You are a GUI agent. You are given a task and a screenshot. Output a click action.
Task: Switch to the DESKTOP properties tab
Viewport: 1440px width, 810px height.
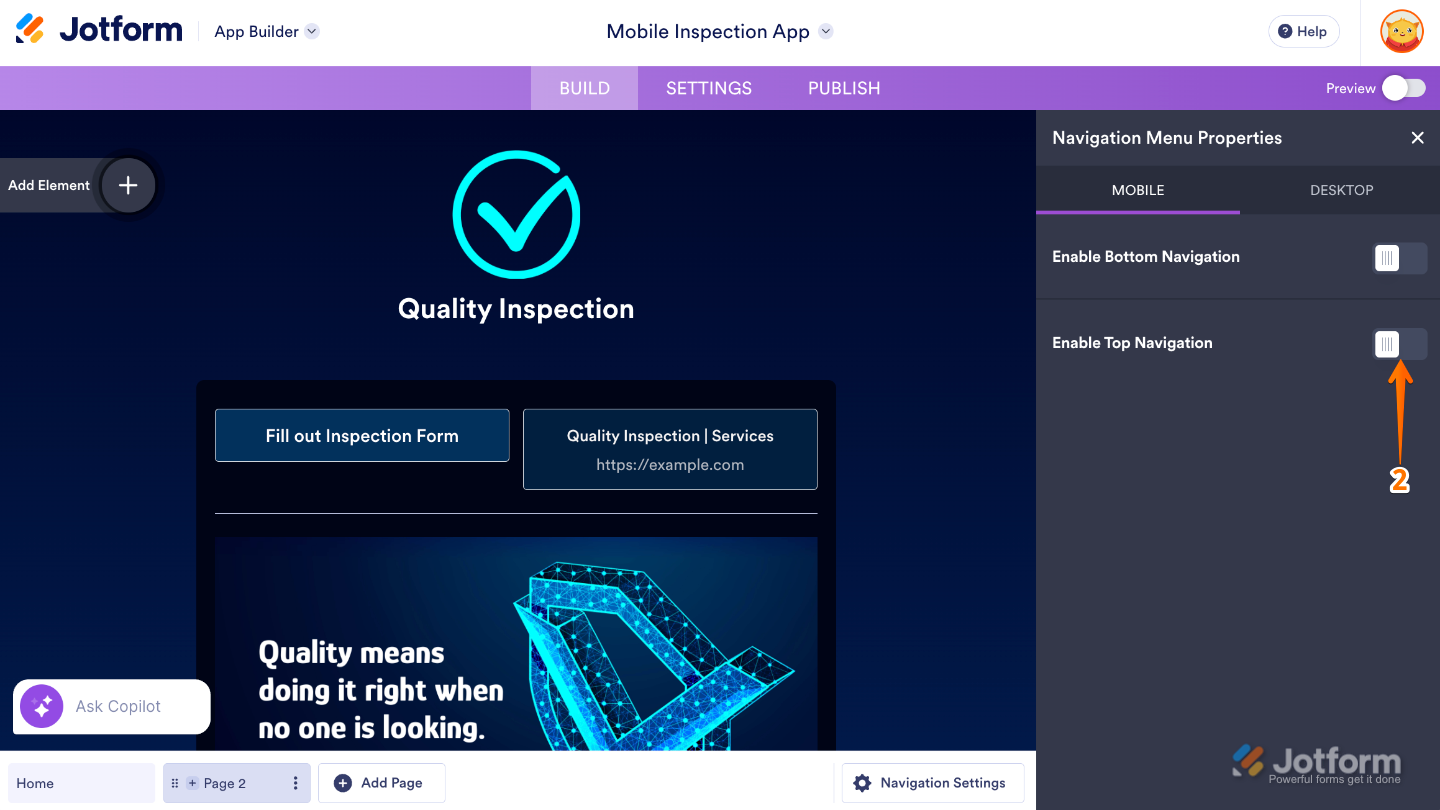click(1341, 190)
